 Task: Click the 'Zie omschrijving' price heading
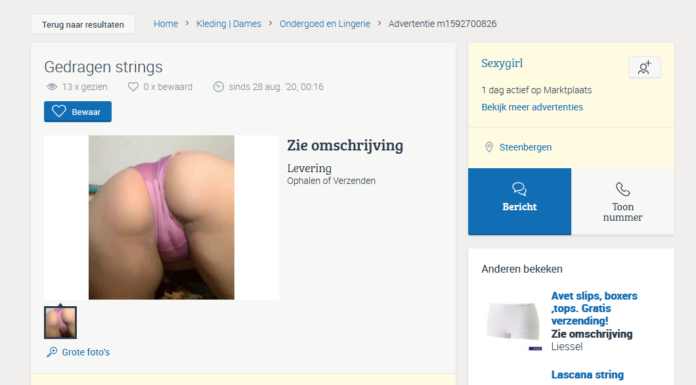pyautogui.click(x=345, y=146)
